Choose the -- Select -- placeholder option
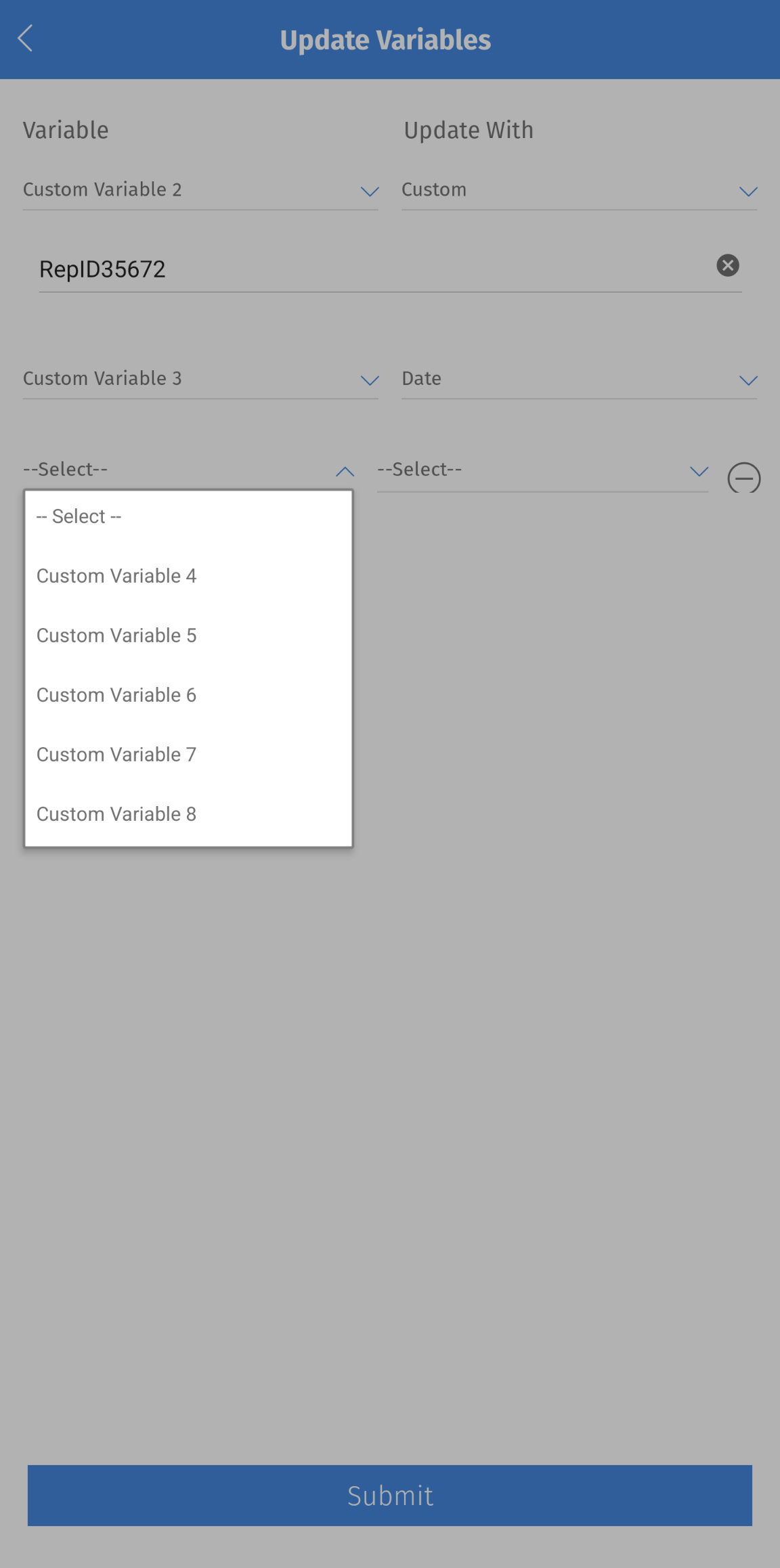 click(x=79, y=516)
